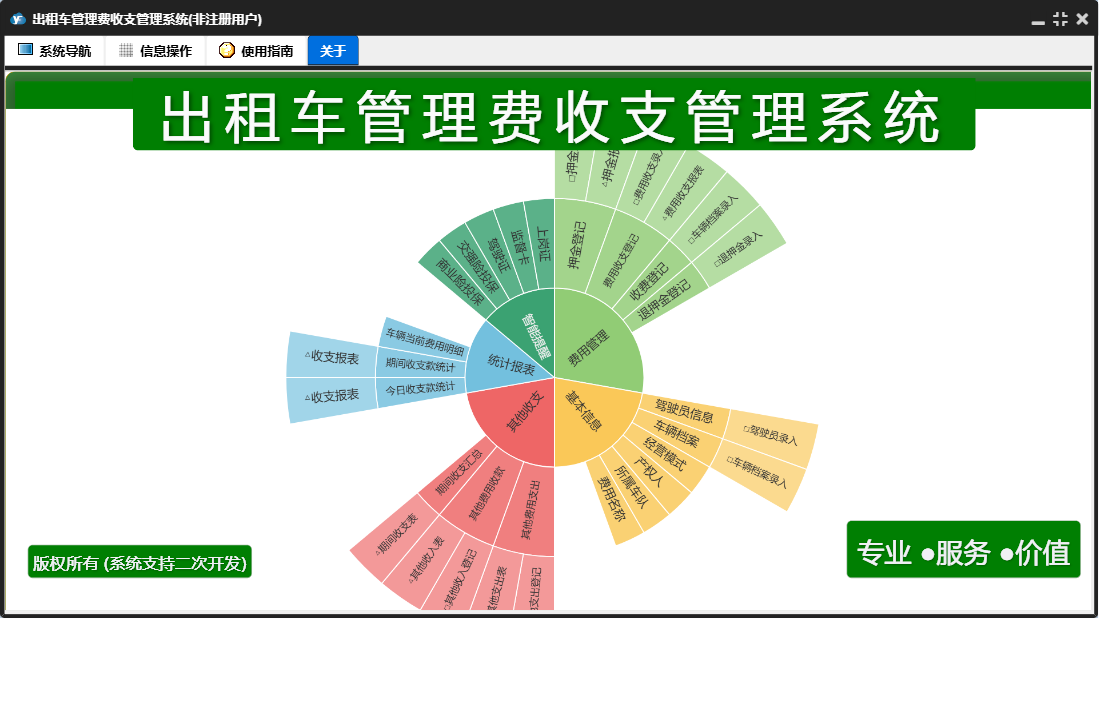
Task: Open the 所属车队 segment
Action: pyautogui.click(x=631, y=486)
